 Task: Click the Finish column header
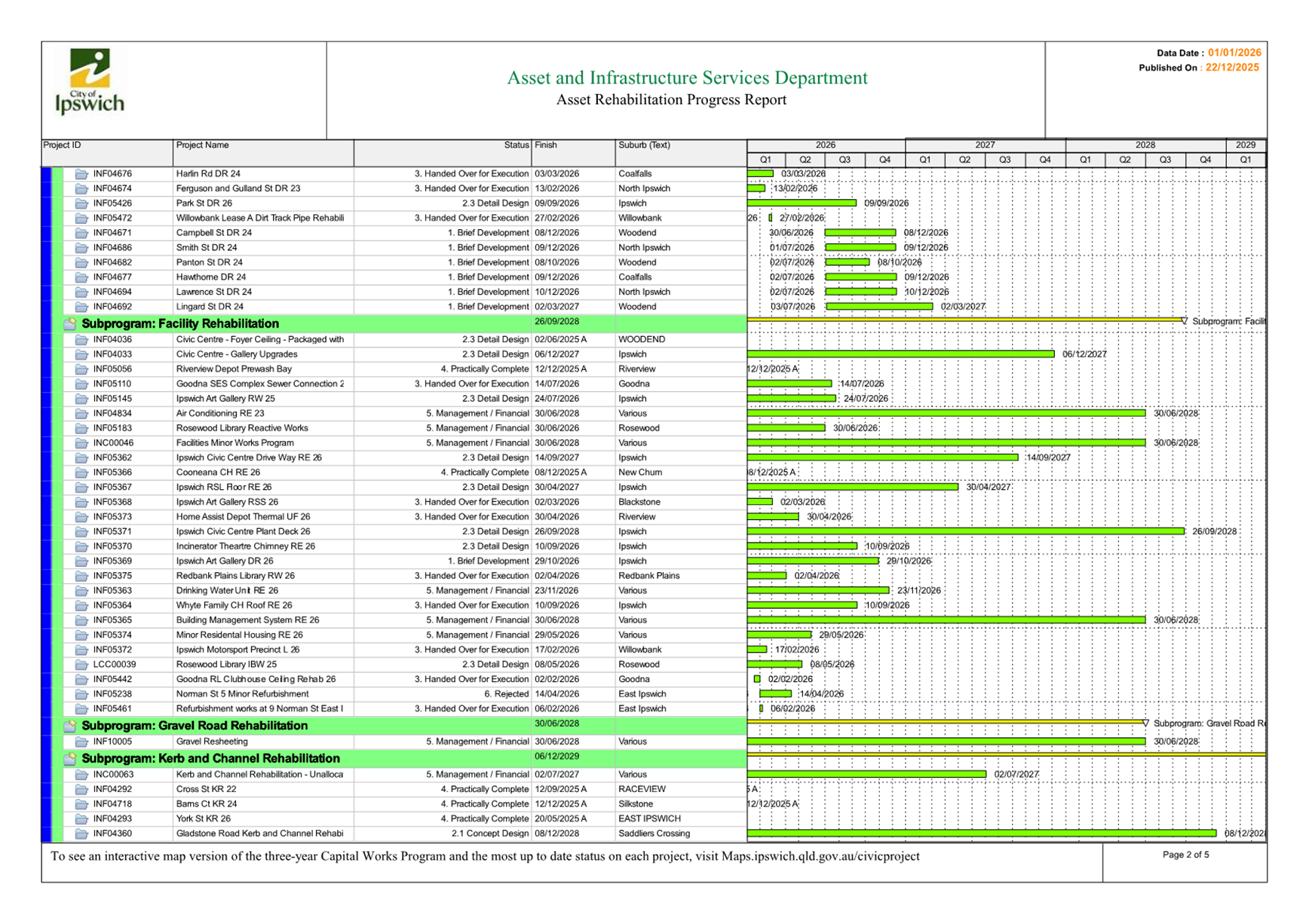pyautogui.click(x=546, y=145)
